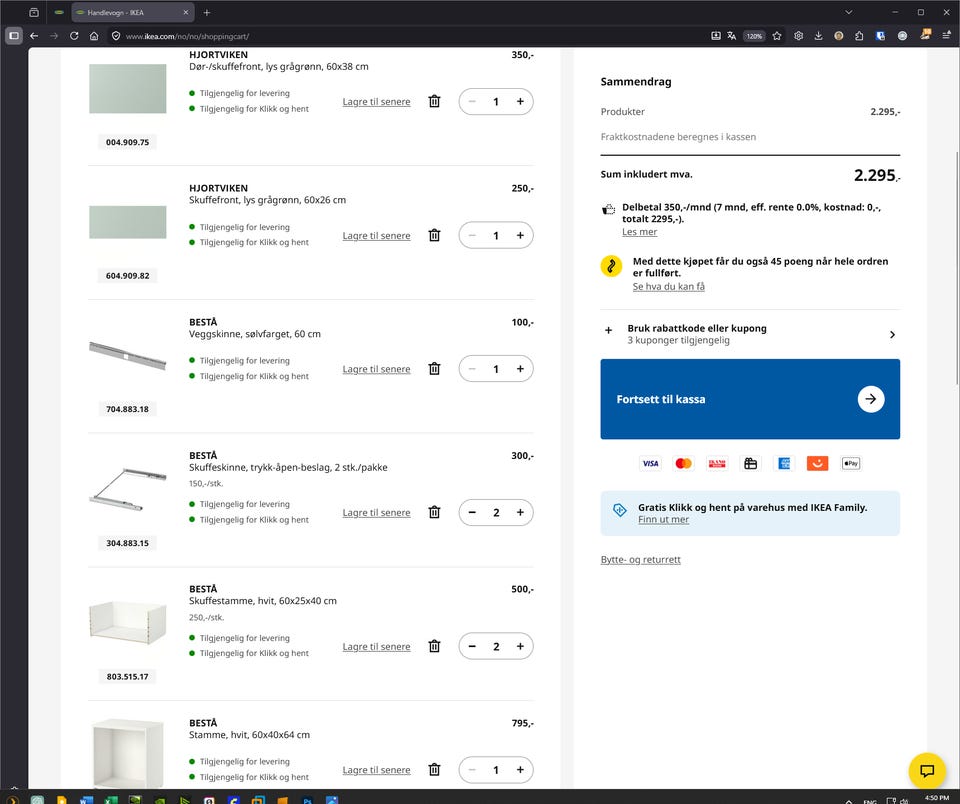Image resolution: width=960 pixels, height=804 pixels.
Task: Open Finn ut mer IKEA Family link
Action: (663, 519)
